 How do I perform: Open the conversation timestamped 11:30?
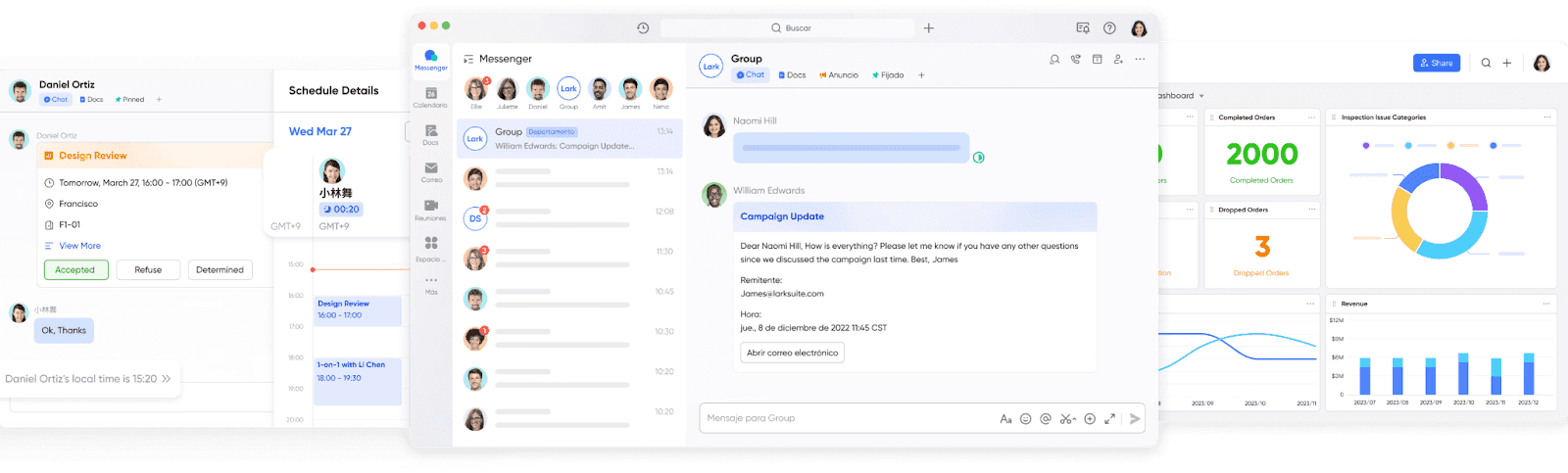click(569, 259)
